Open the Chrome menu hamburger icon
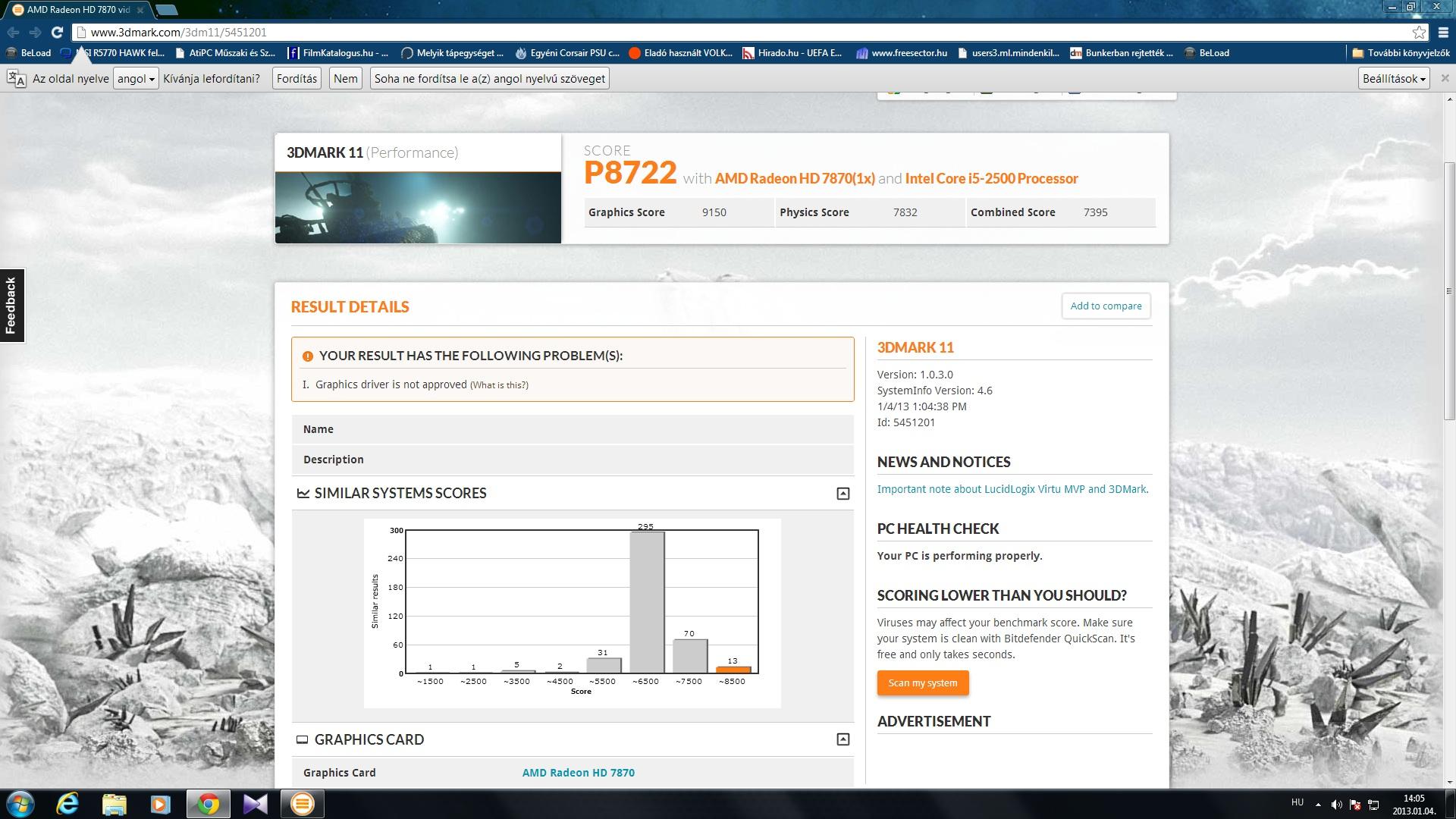The image size is (1456, 819). tap(1442, 32)
